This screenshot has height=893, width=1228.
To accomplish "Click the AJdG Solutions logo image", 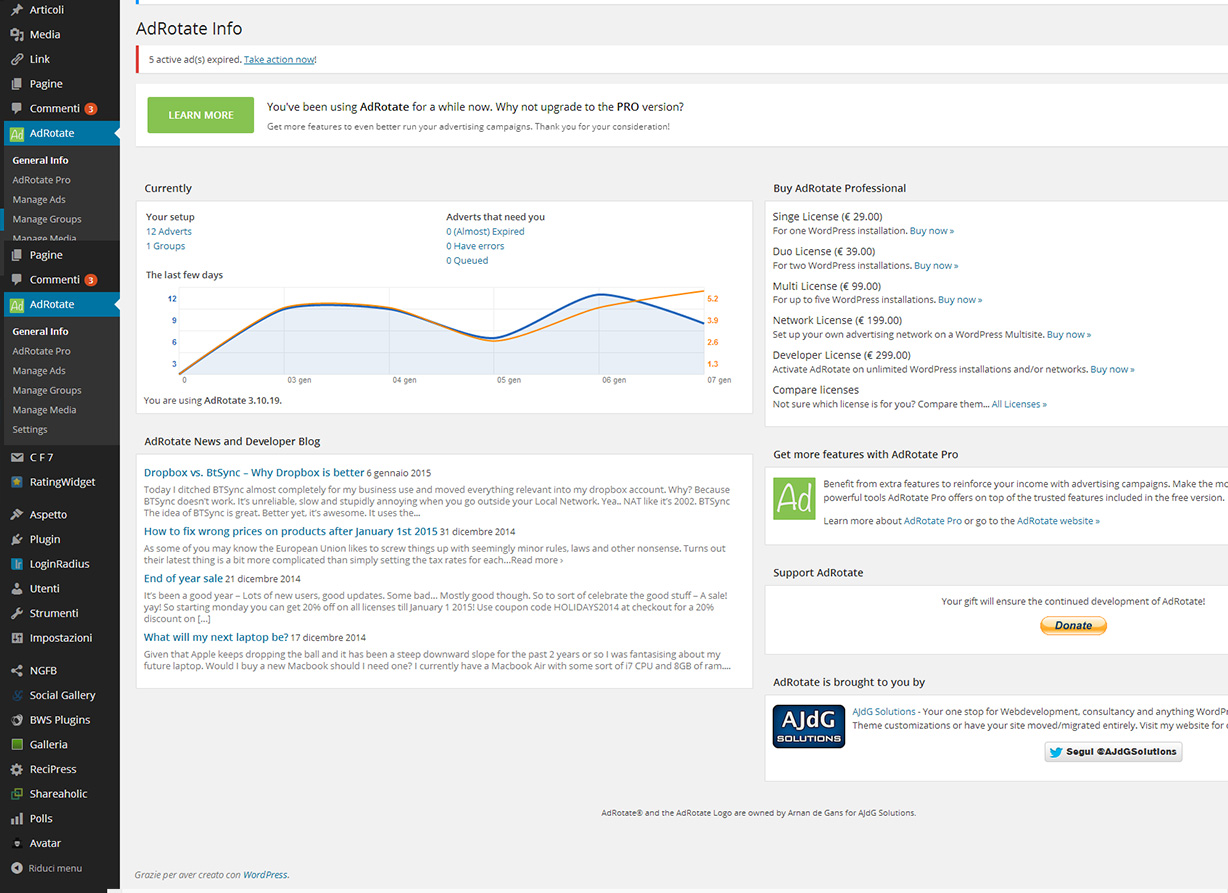I will [x=809, y=726].
